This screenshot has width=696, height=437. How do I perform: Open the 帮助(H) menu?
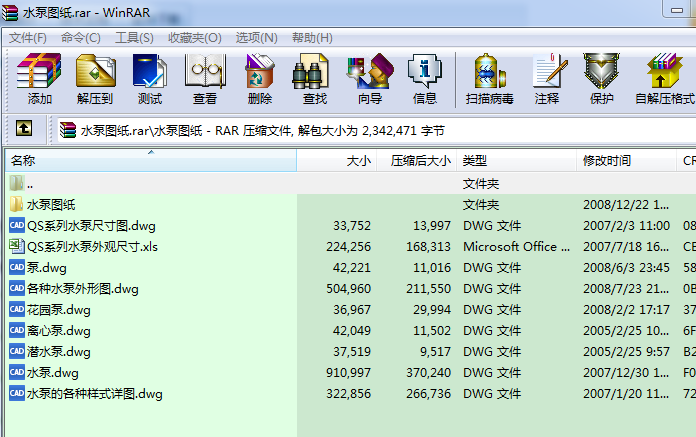[x=312, y=38]
